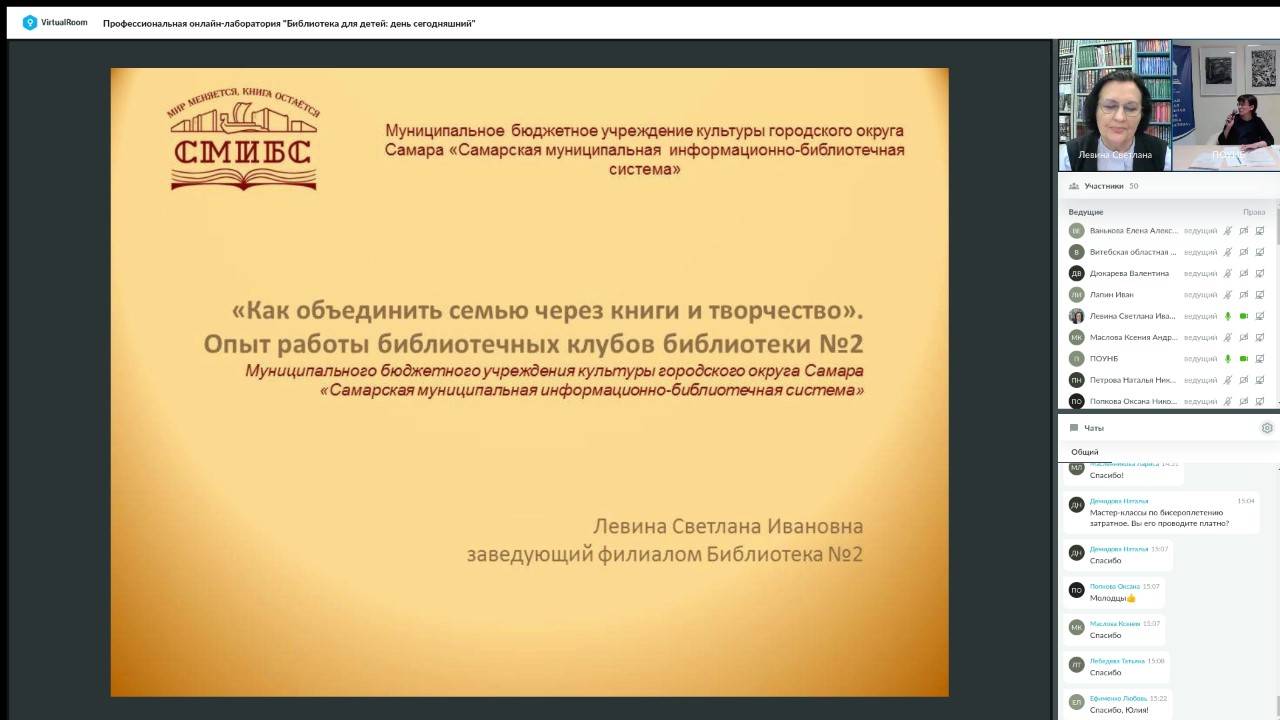Viewport: 1280px width, 720px height.
Task: Click sender name Лебедева Татьяна in chat
Action: (x=1117, y=661)
